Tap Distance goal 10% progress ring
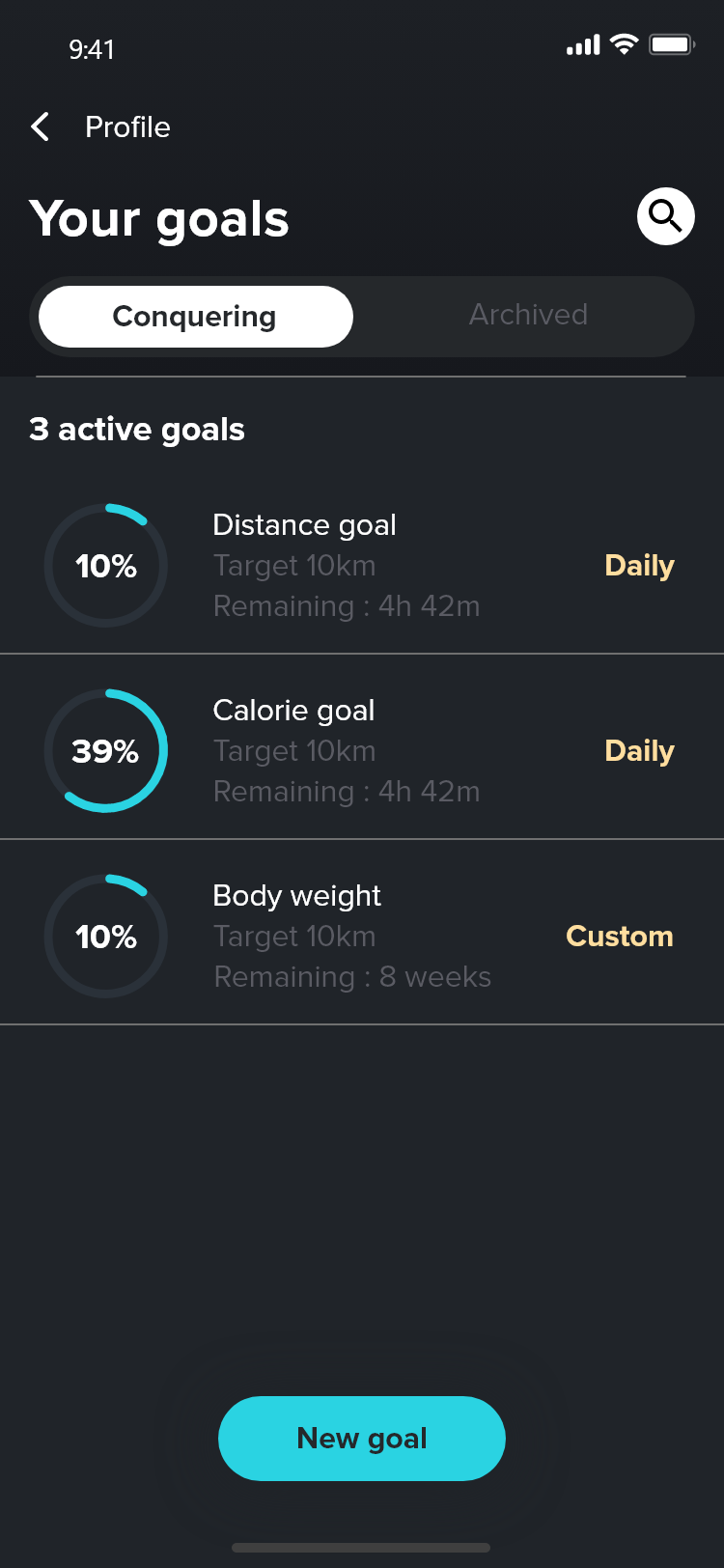 [x=106, y=566]
